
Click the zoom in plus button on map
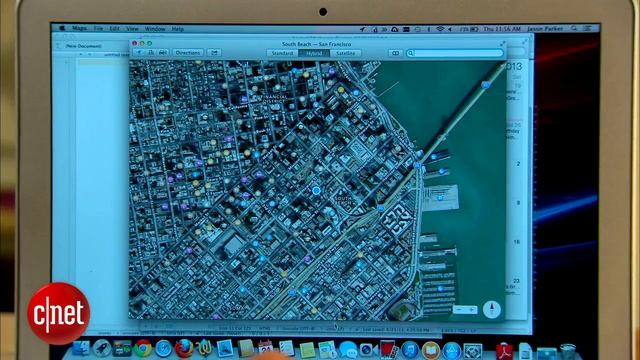471,310
